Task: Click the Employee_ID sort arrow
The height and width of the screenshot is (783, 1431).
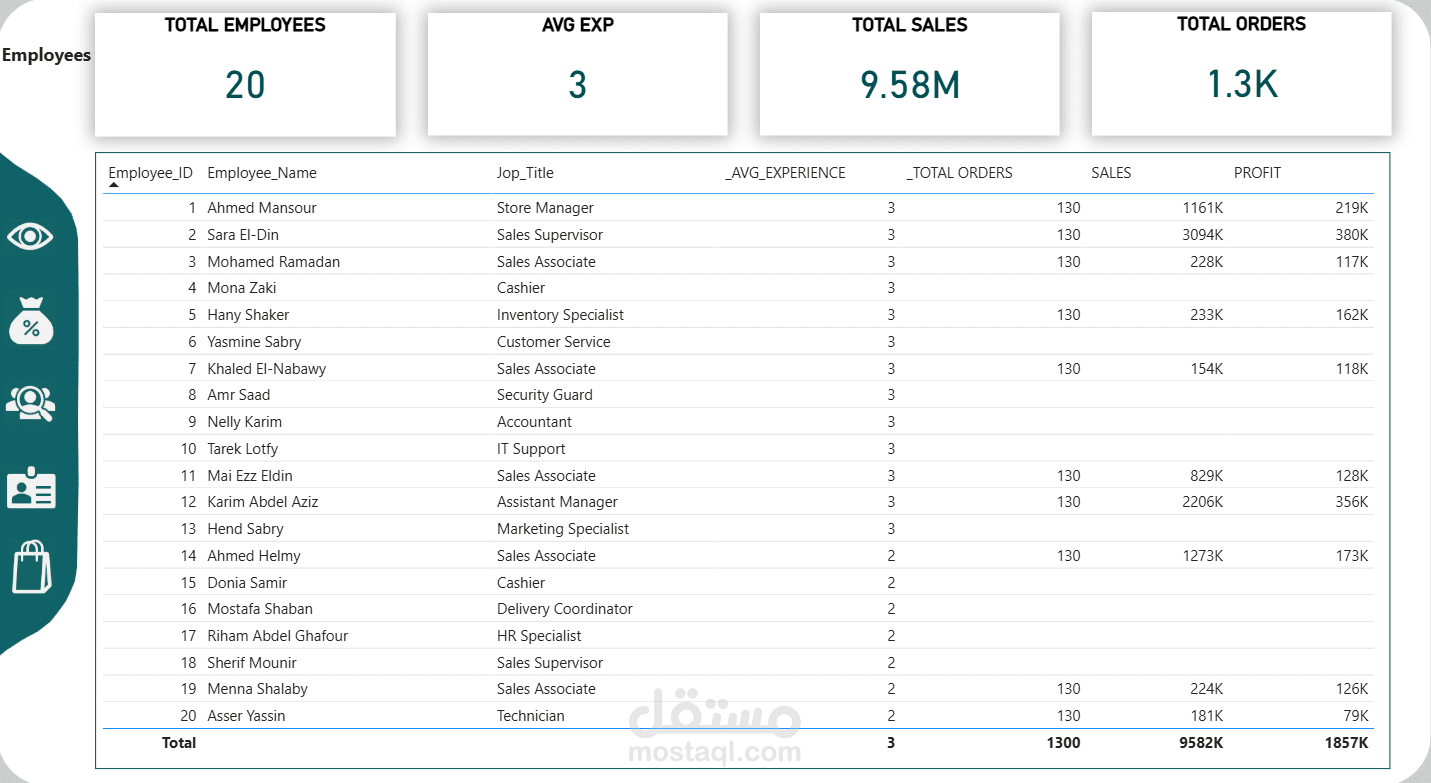Action: pos(114,185)
